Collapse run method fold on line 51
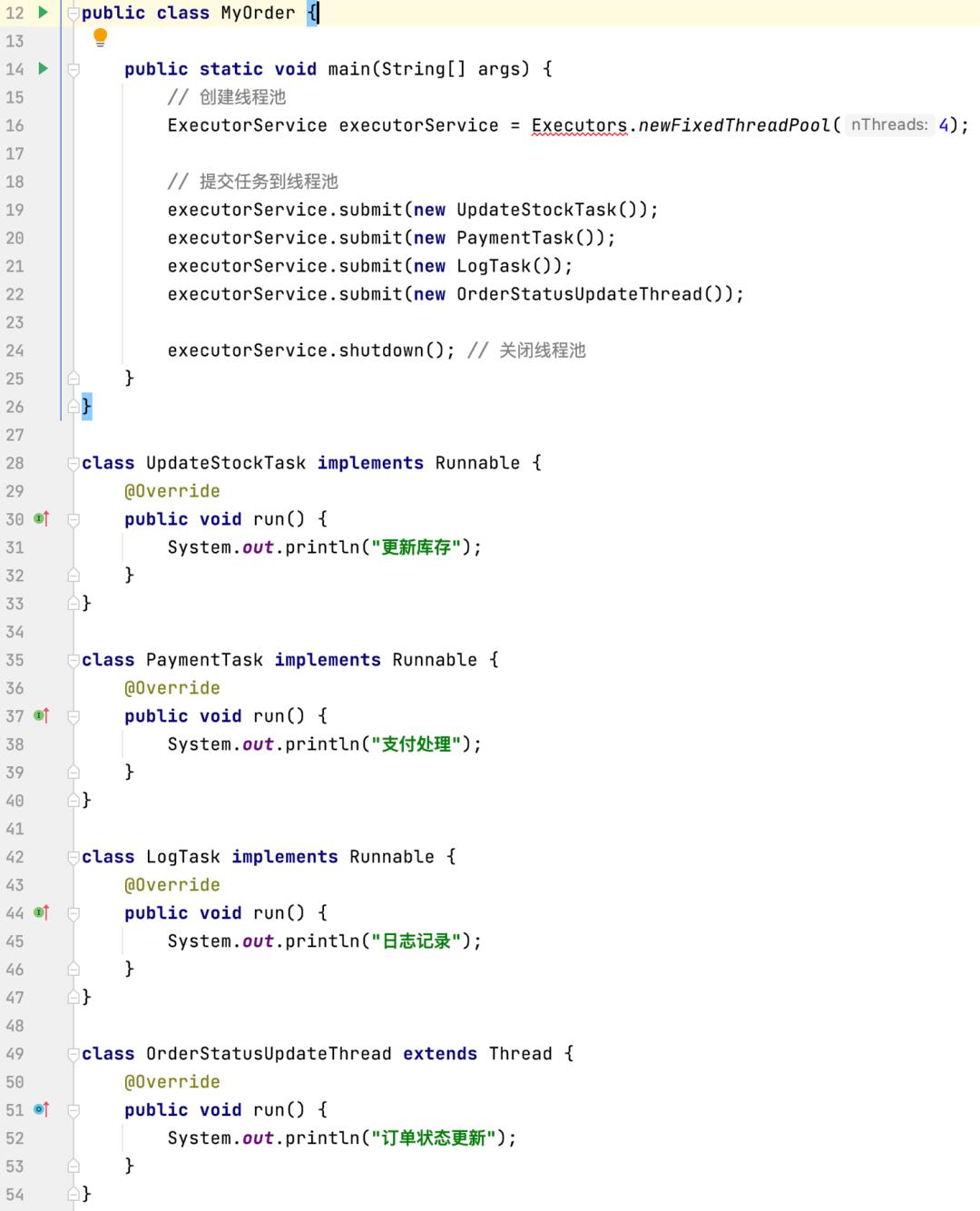980x1211 pixels. [x=73, y=1111]
